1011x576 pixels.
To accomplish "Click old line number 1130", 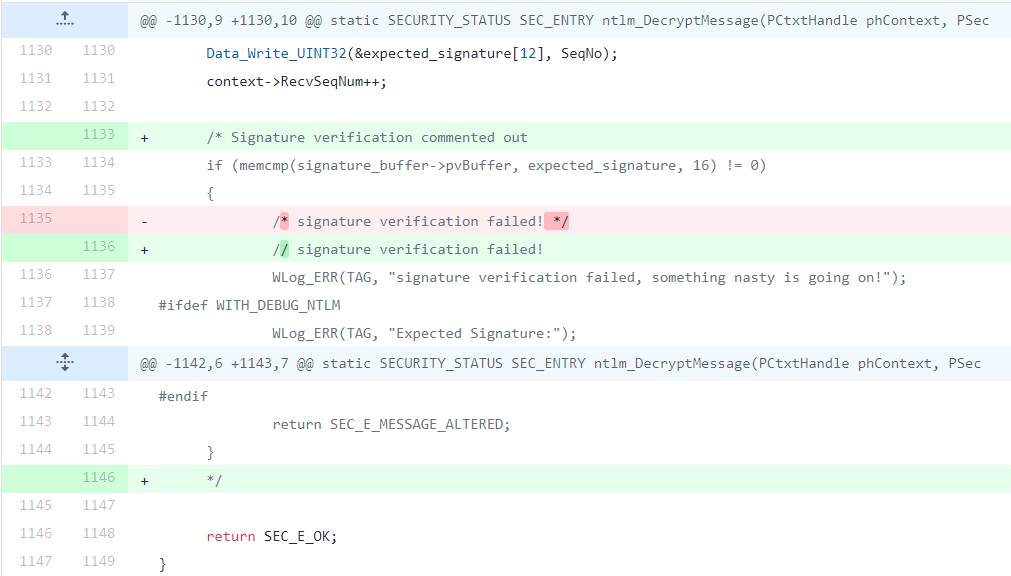I will click(x=35, y=50).
